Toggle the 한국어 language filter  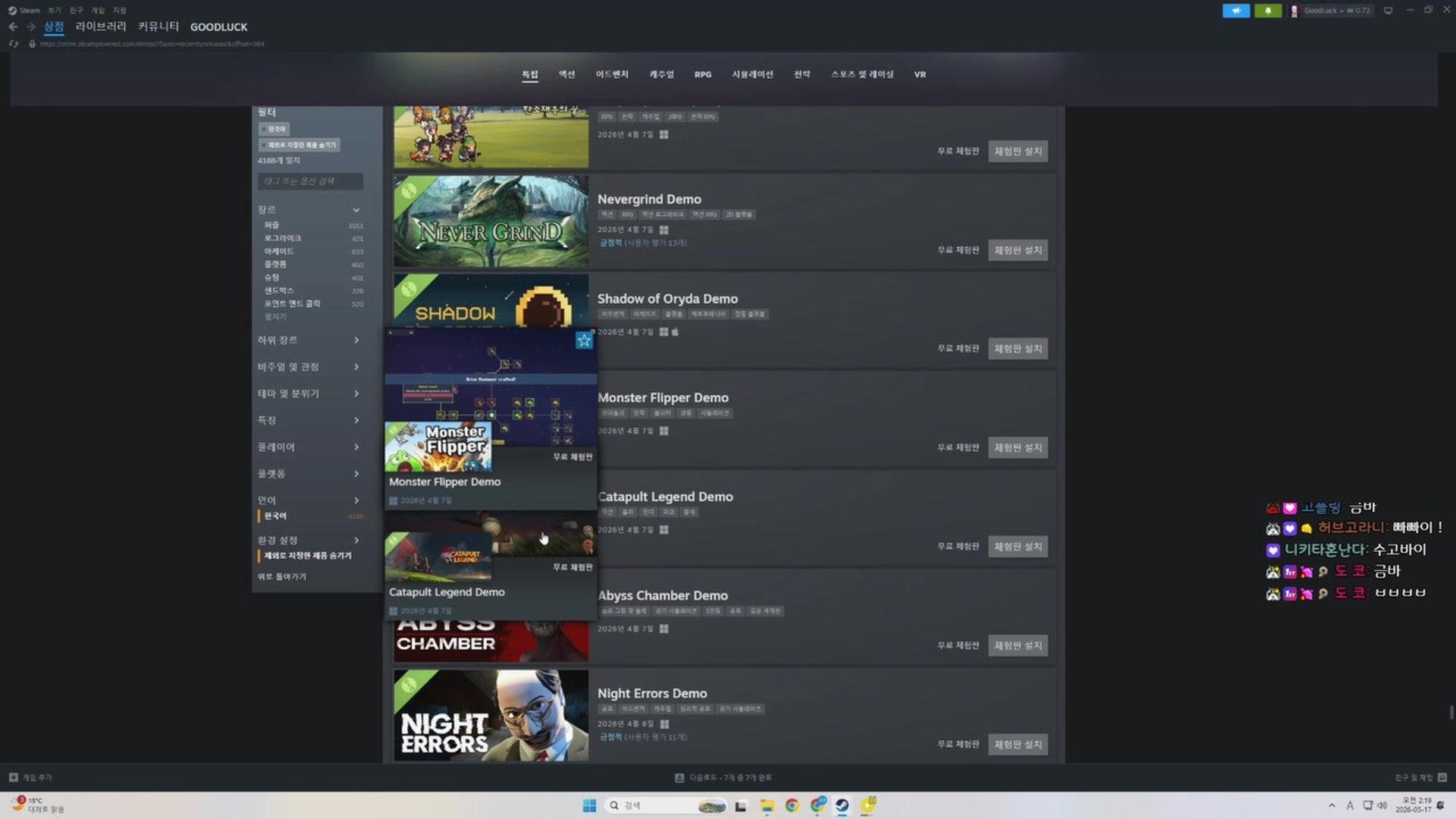[x=275, y=516]
